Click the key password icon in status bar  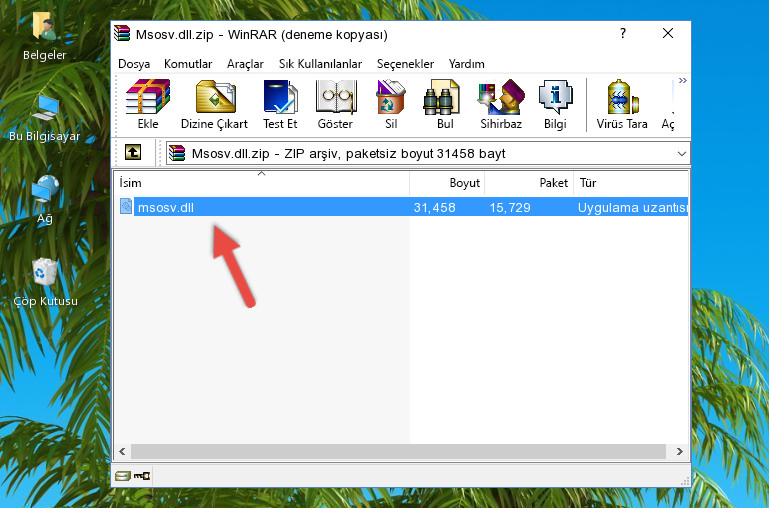[142, 476]
